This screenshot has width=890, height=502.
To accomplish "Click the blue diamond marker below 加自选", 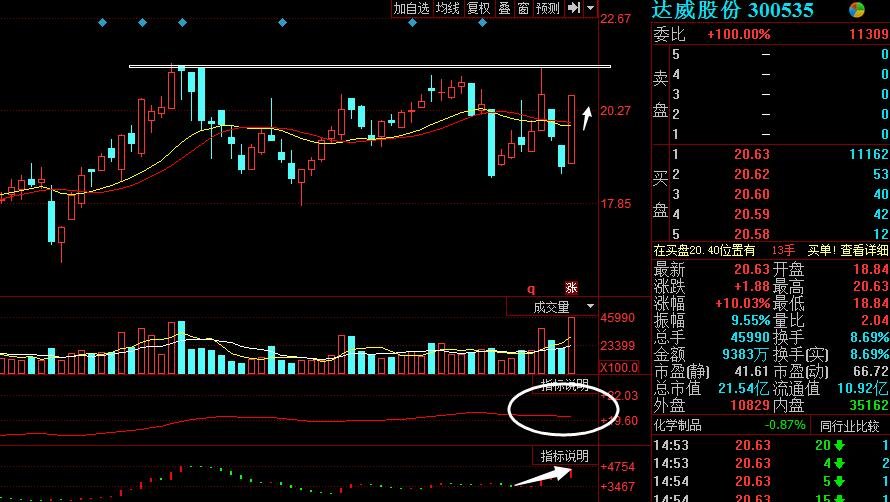I will click(x=413, y=23).
